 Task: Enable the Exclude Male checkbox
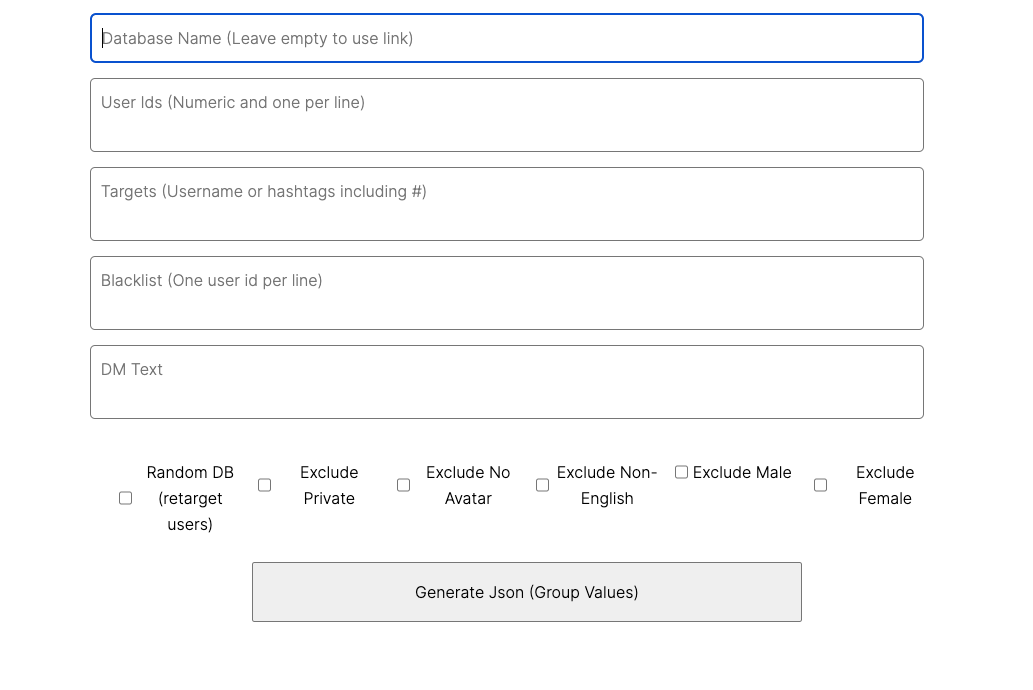point(681,472)
